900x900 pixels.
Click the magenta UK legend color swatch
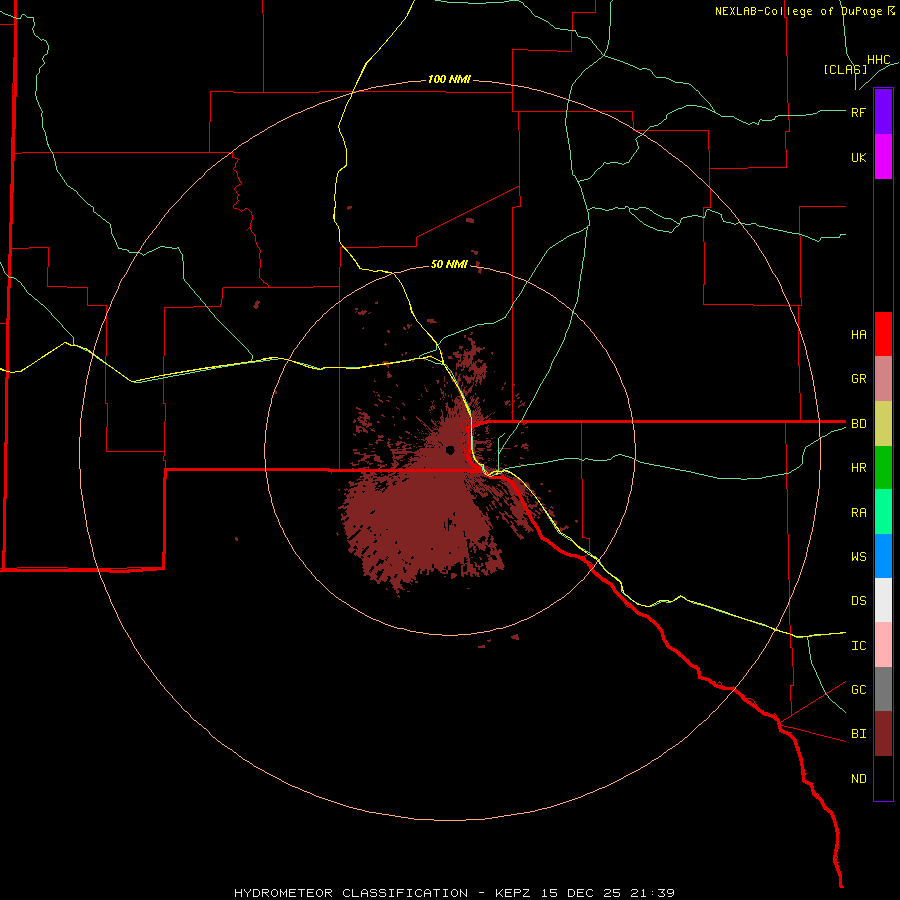(883, 157)
